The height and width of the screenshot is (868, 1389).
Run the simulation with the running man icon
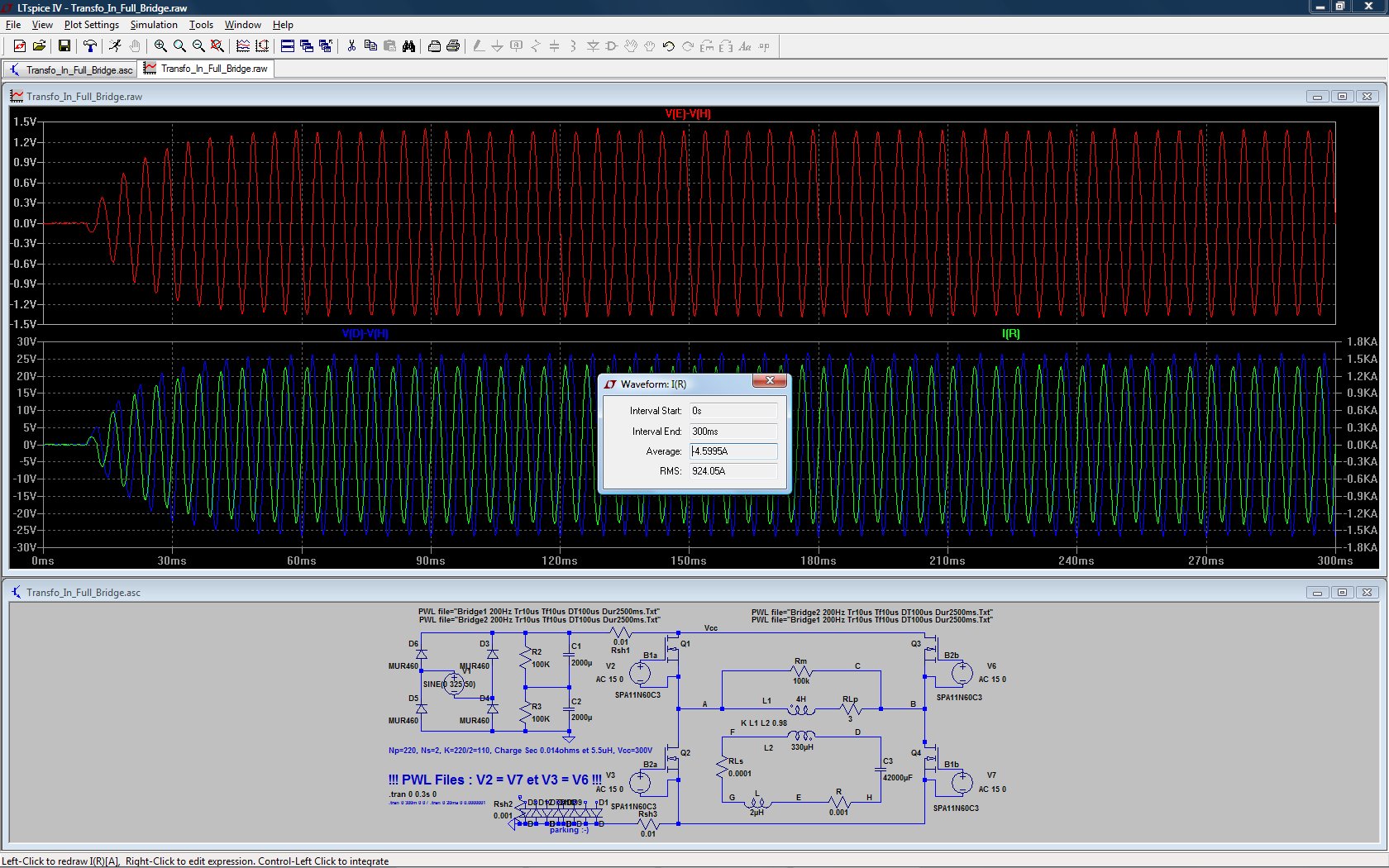tap(115, 46)
